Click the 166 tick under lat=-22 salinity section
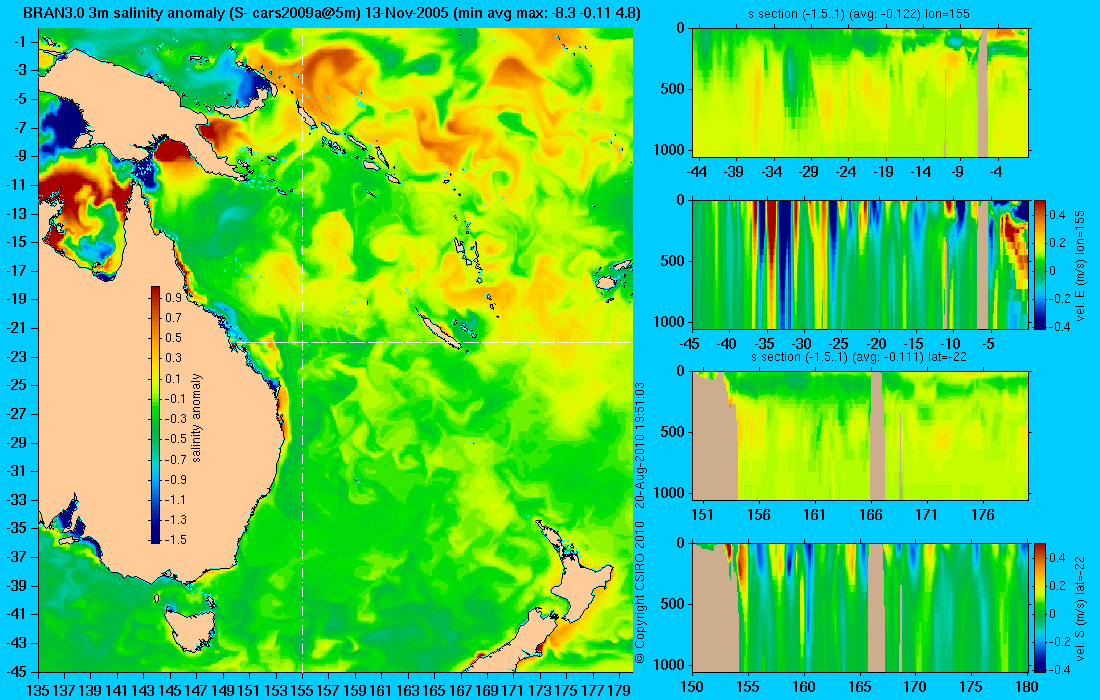Viewport: 1100px width, 700px height. click(871, 515)
